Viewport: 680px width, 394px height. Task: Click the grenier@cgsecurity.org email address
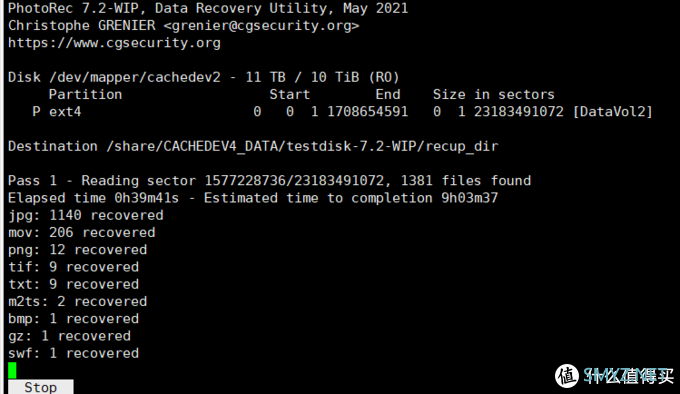pyautogui.click(x=261, y=26)
